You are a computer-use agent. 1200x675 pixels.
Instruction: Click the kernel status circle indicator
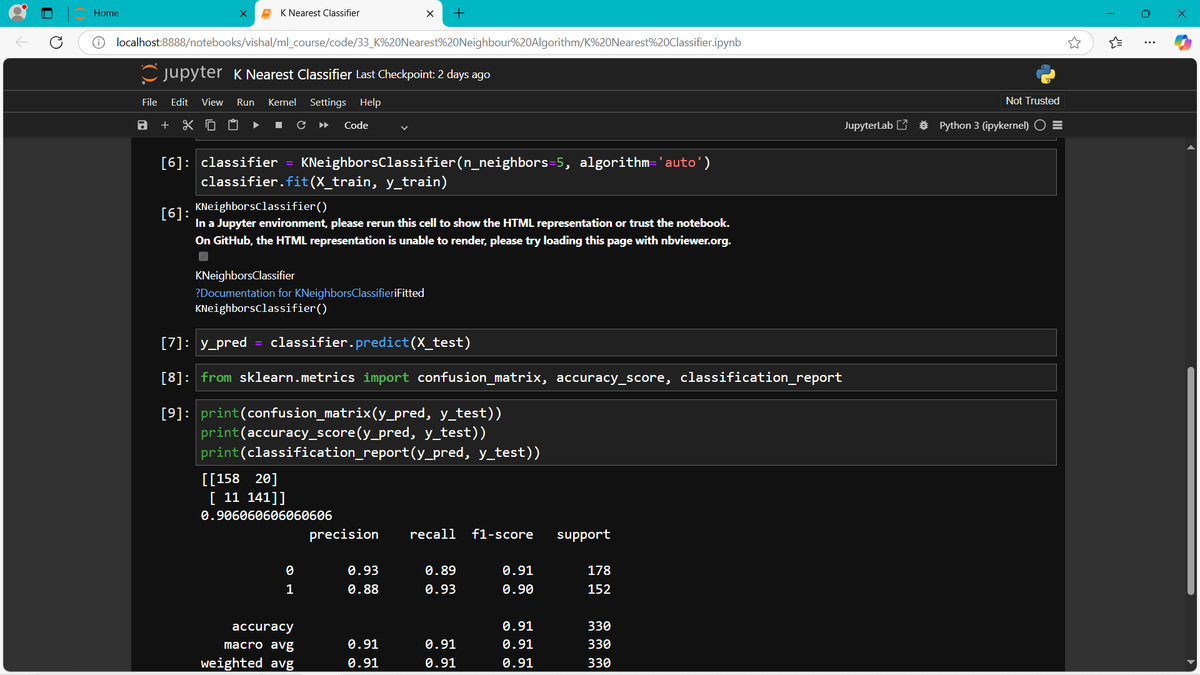coord(1041,126)
